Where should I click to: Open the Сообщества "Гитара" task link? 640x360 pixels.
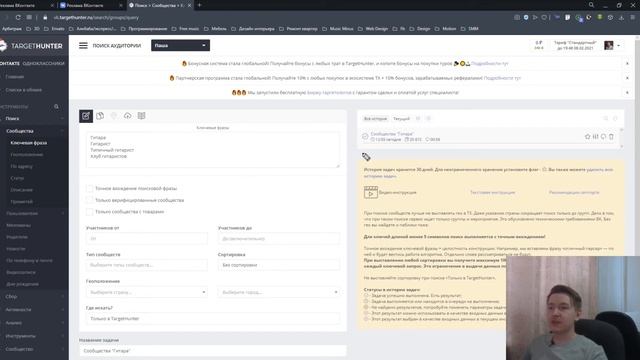pyautogui.click(x=392, y=134)
